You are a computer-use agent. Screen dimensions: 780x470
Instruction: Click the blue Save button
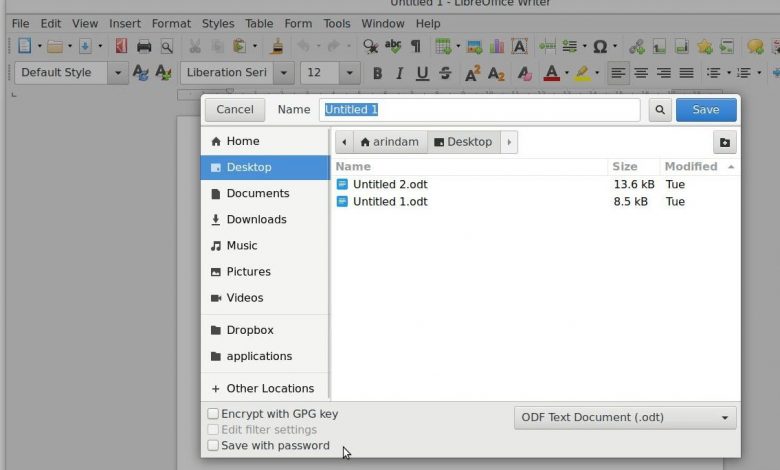click(x=706, y=109)
